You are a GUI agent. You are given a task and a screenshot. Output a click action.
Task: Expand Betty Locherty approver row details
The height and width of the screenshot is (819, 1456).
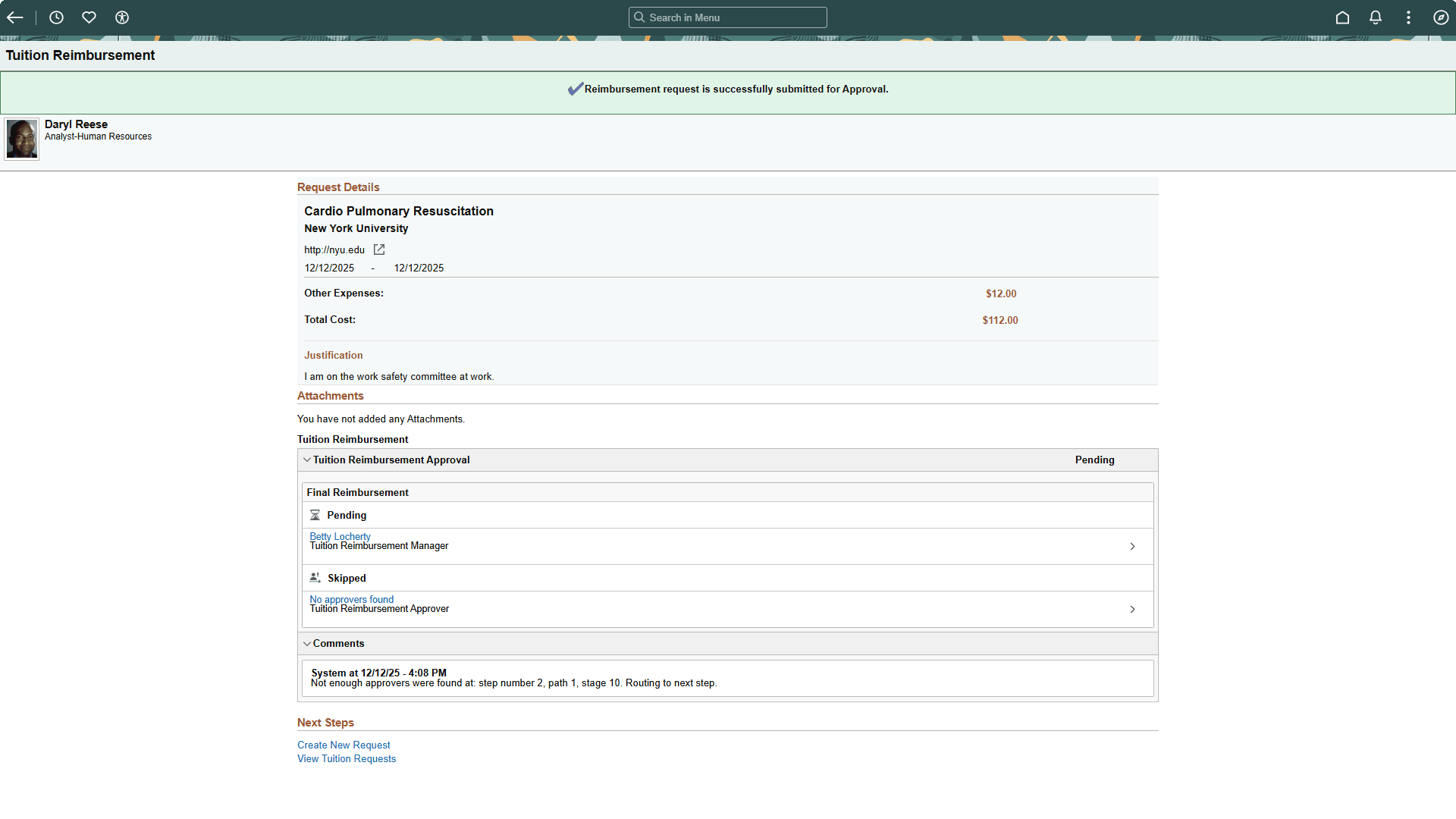click(1132, 546)
